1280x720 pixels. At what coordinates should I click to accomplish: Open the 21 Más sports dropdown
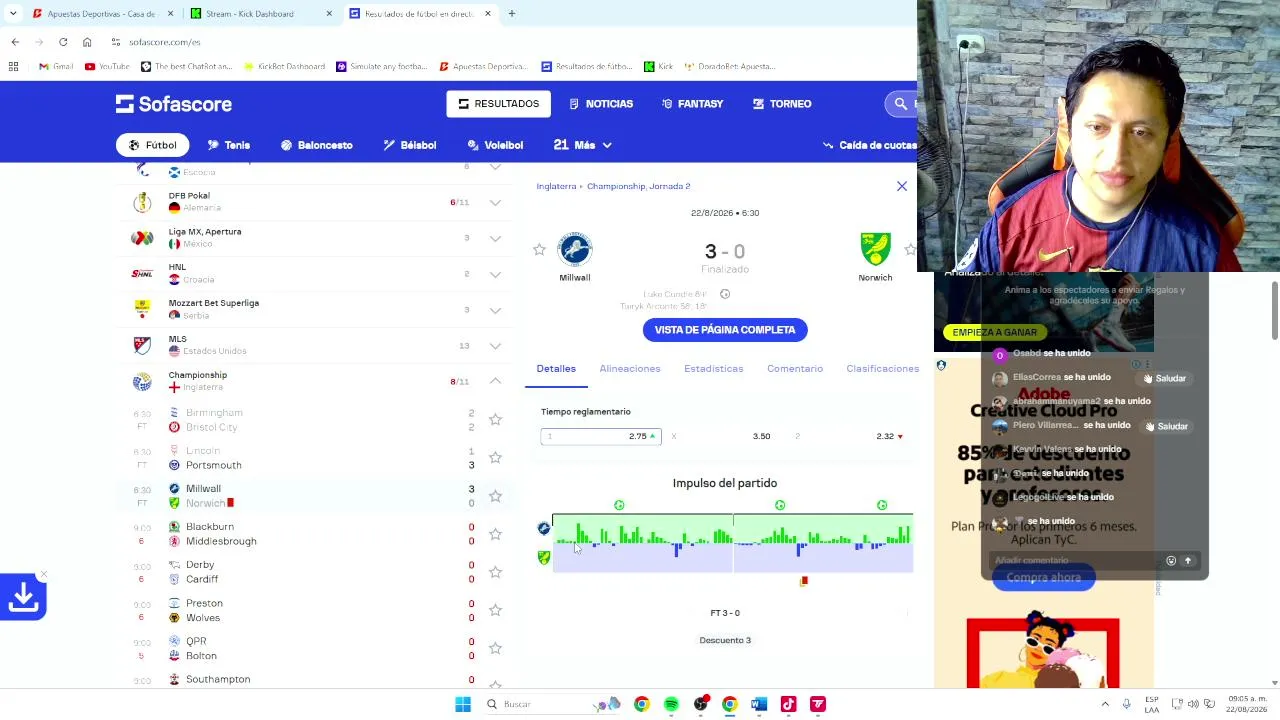(x=582, y=145)
